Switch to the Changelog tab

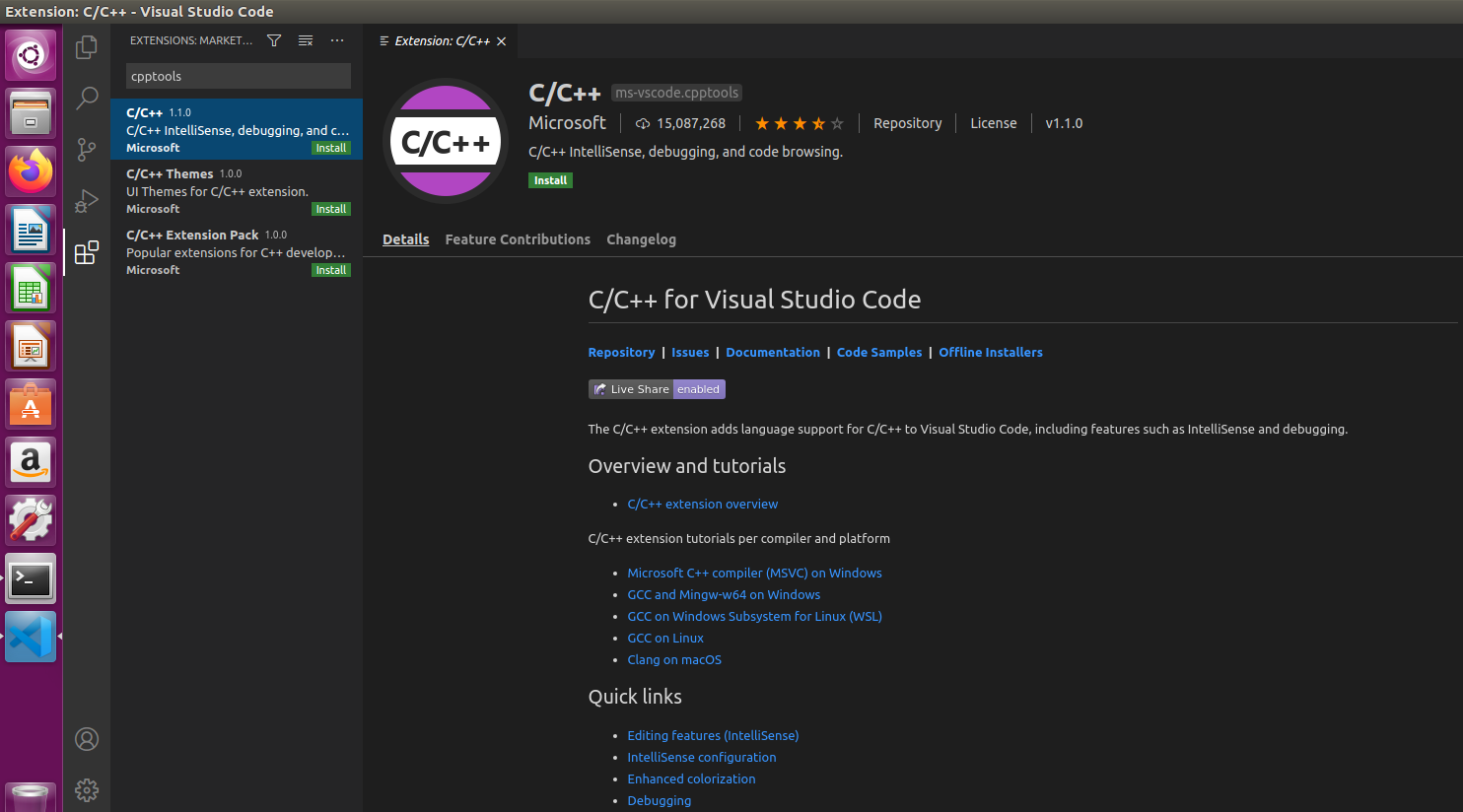[x=641, y=239]
